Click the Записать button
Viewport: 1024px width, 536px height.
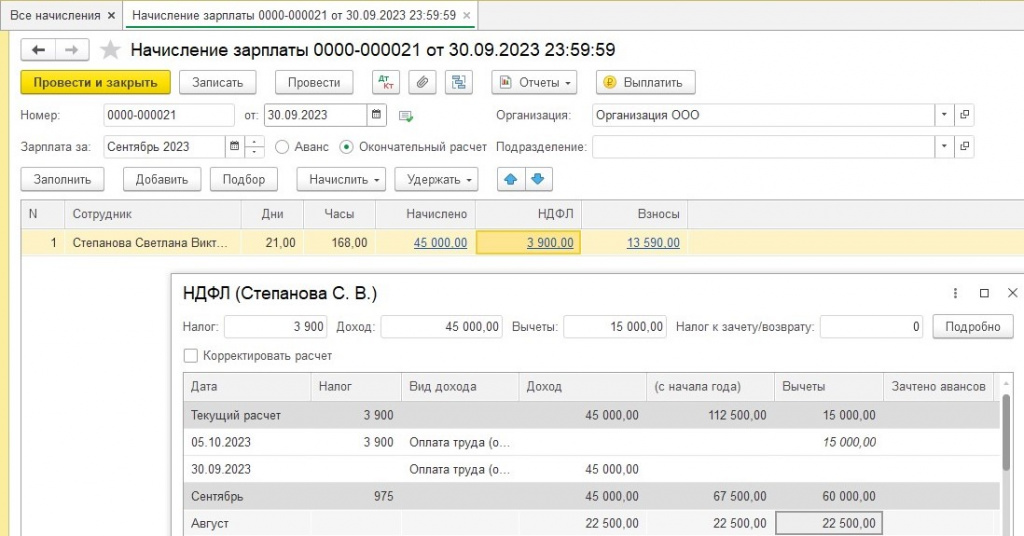pos(217,82)
